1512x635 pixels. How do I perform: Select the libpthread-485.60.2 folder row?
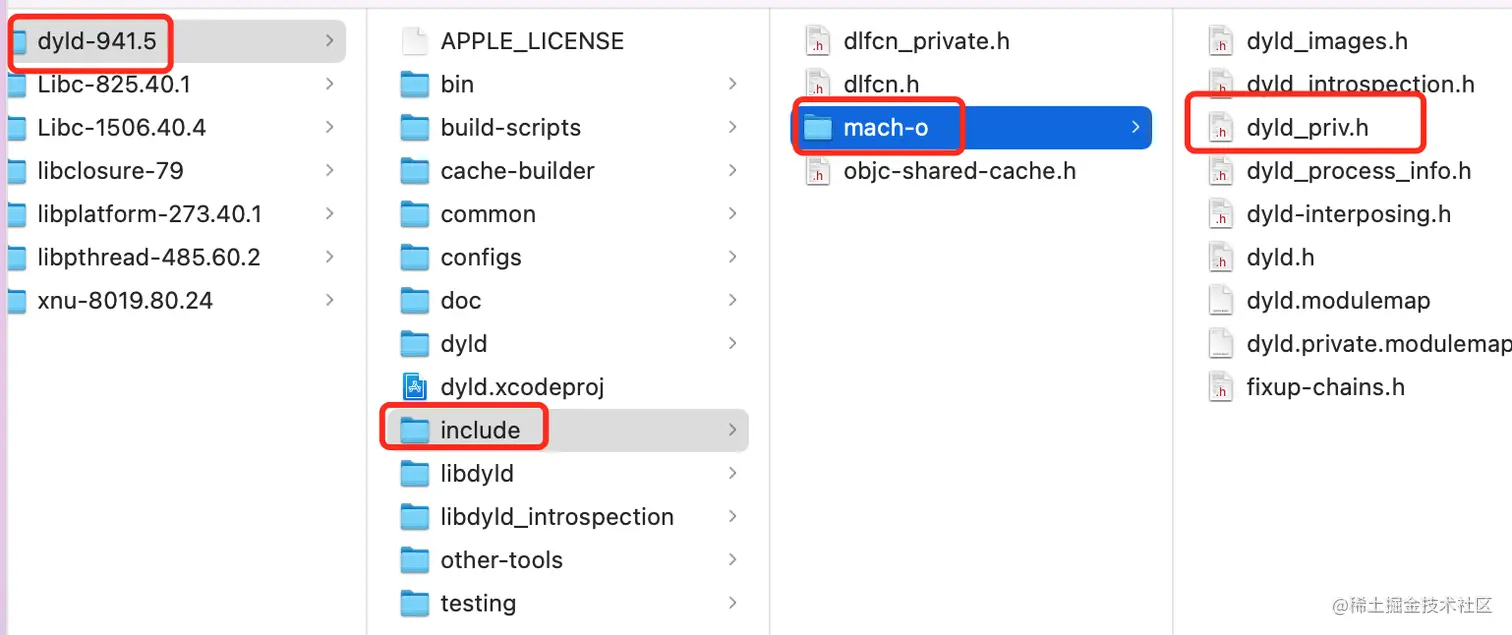pyautogui.click(x=148, y=258)
